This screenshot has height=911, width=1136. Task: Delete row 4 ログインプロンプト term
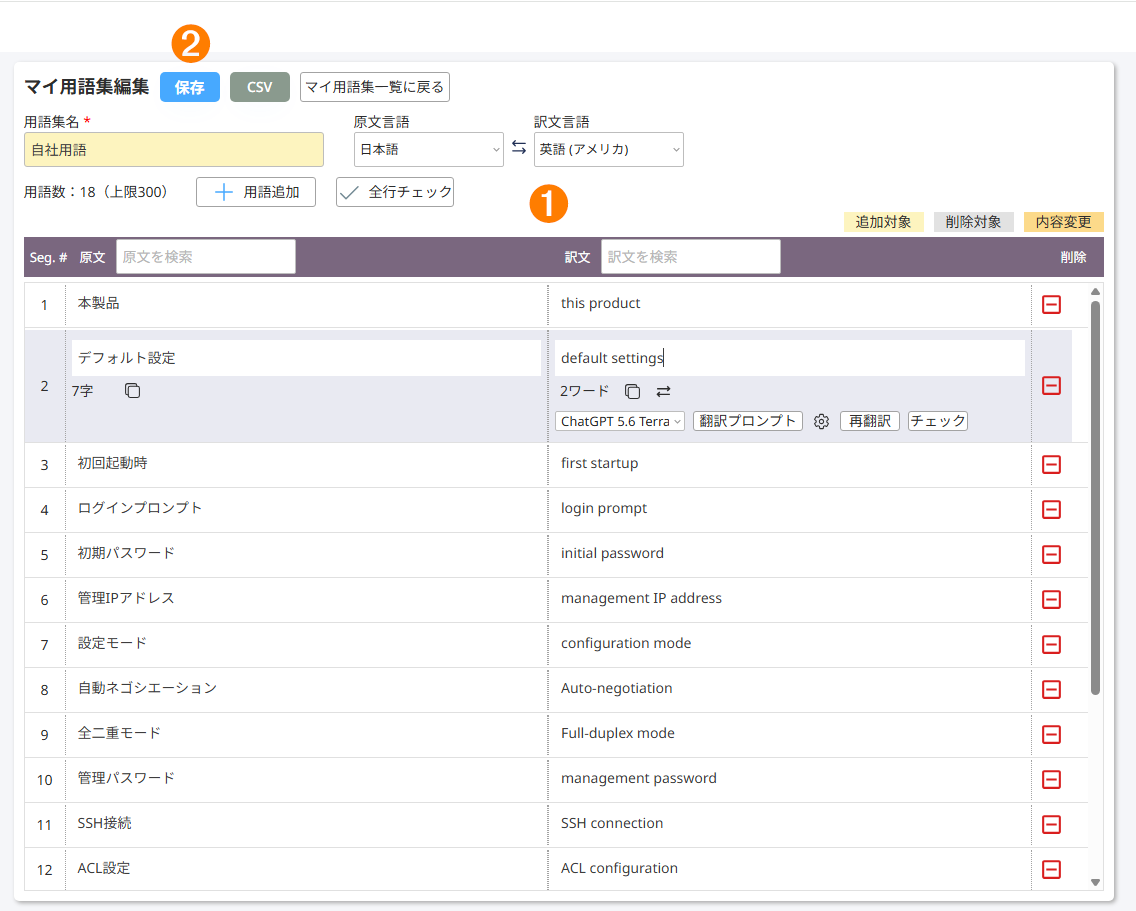click(1051, 509)
